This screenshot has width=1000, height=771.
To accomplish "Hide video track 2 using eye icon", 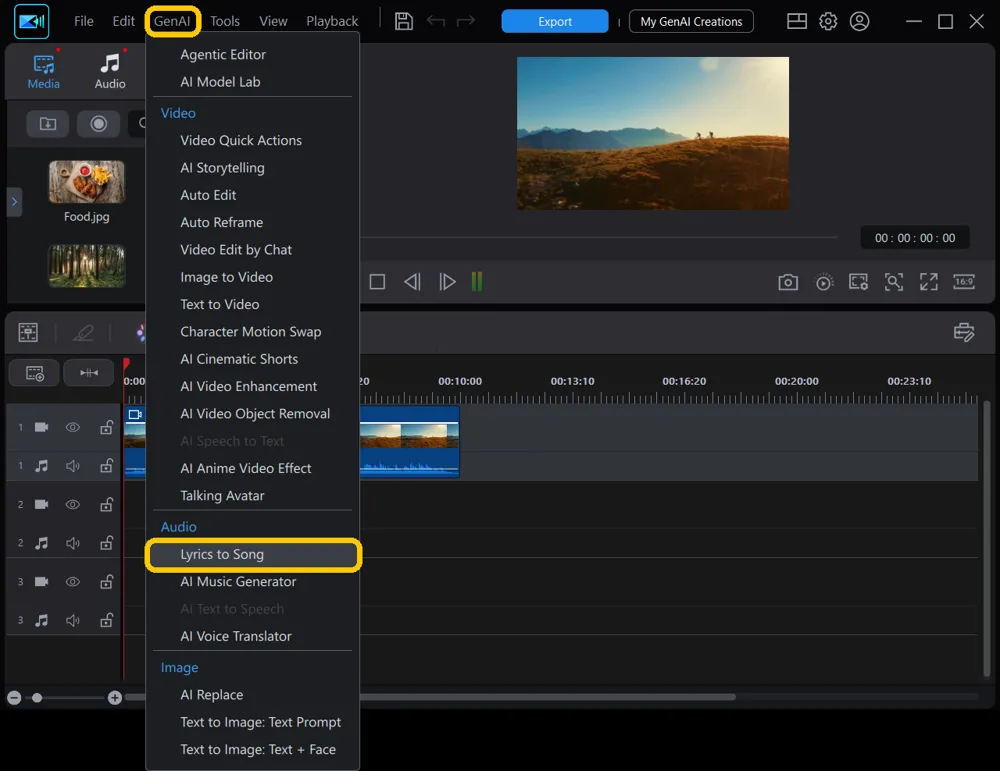I will (x=73, y=504).
